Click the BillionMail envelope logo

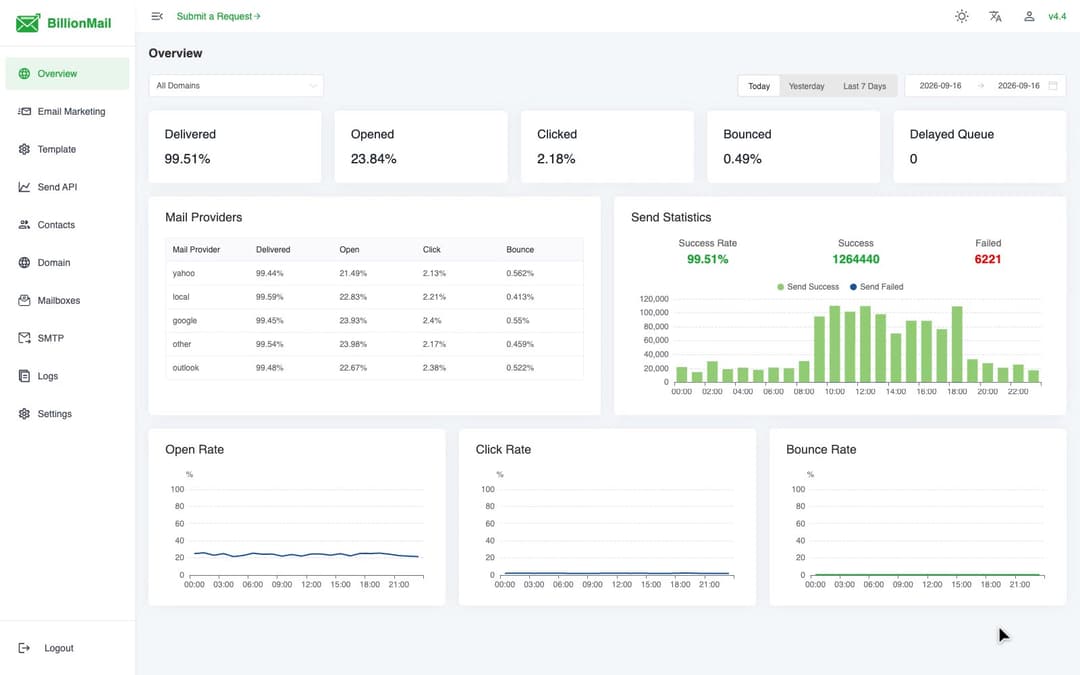tap(28, 23)
